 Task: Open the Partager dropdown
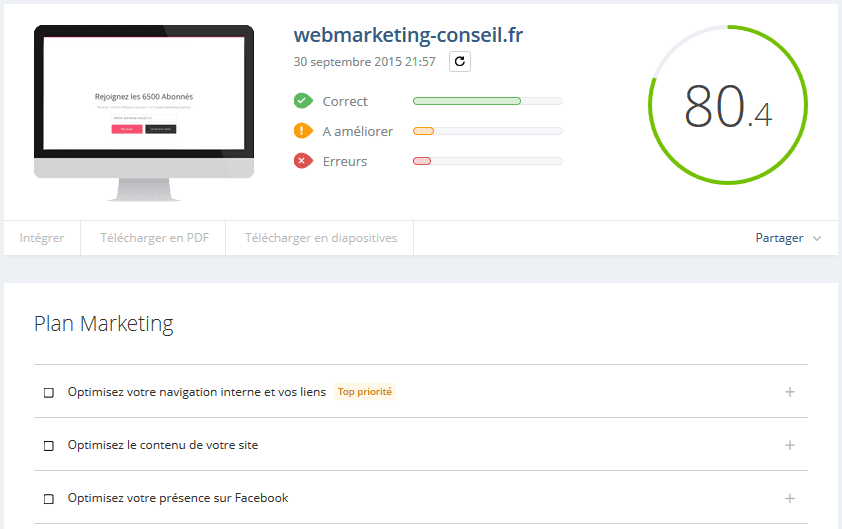pyautogui.click(x=788, y=238)
